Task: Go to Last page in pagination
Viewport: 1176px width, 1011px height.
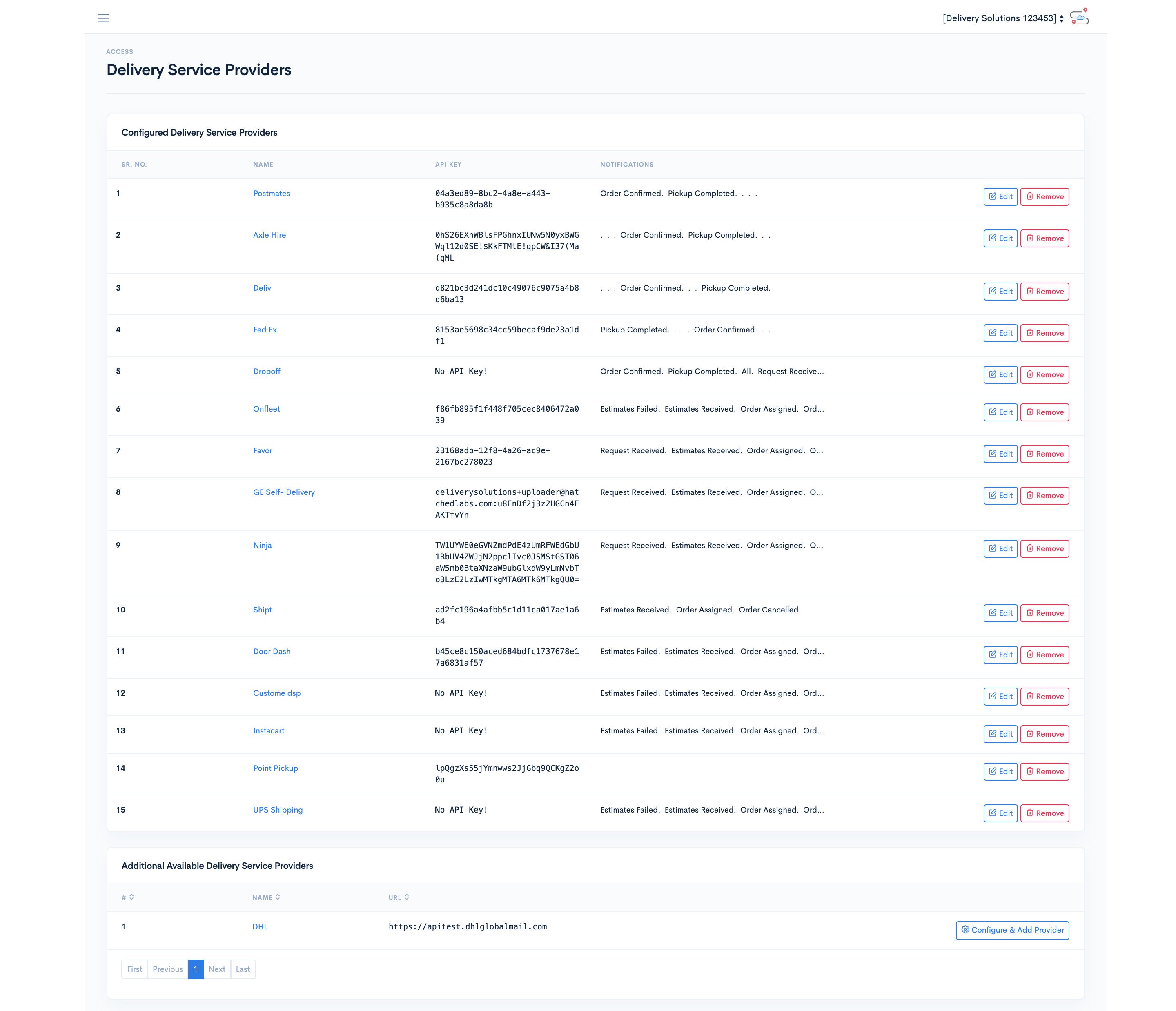Action: pos(243,970)
